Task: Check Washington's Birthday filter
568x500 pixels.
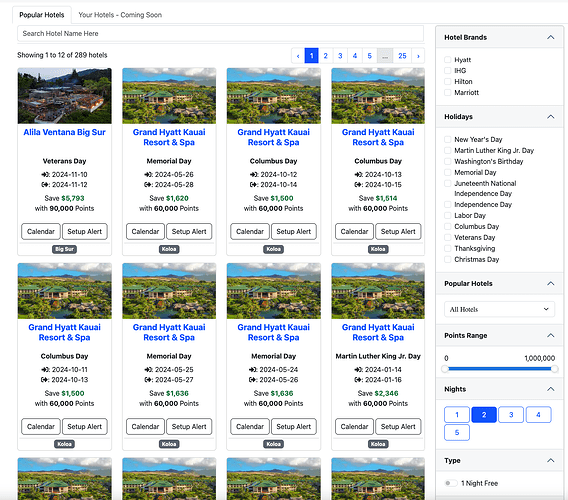Action: tap(448, 161)
